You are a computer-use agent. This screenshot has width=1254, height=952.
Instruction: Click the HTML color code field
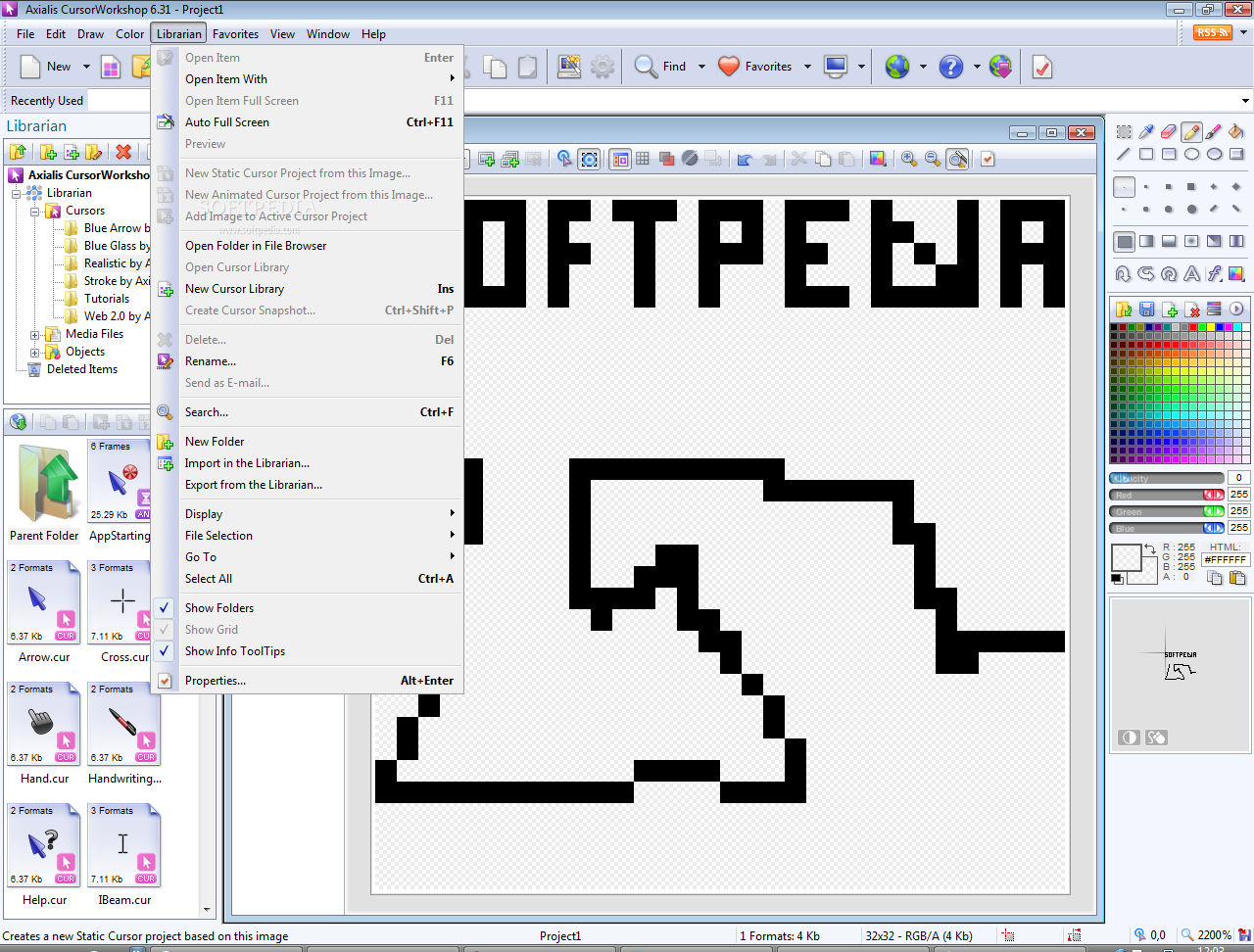1226,560
